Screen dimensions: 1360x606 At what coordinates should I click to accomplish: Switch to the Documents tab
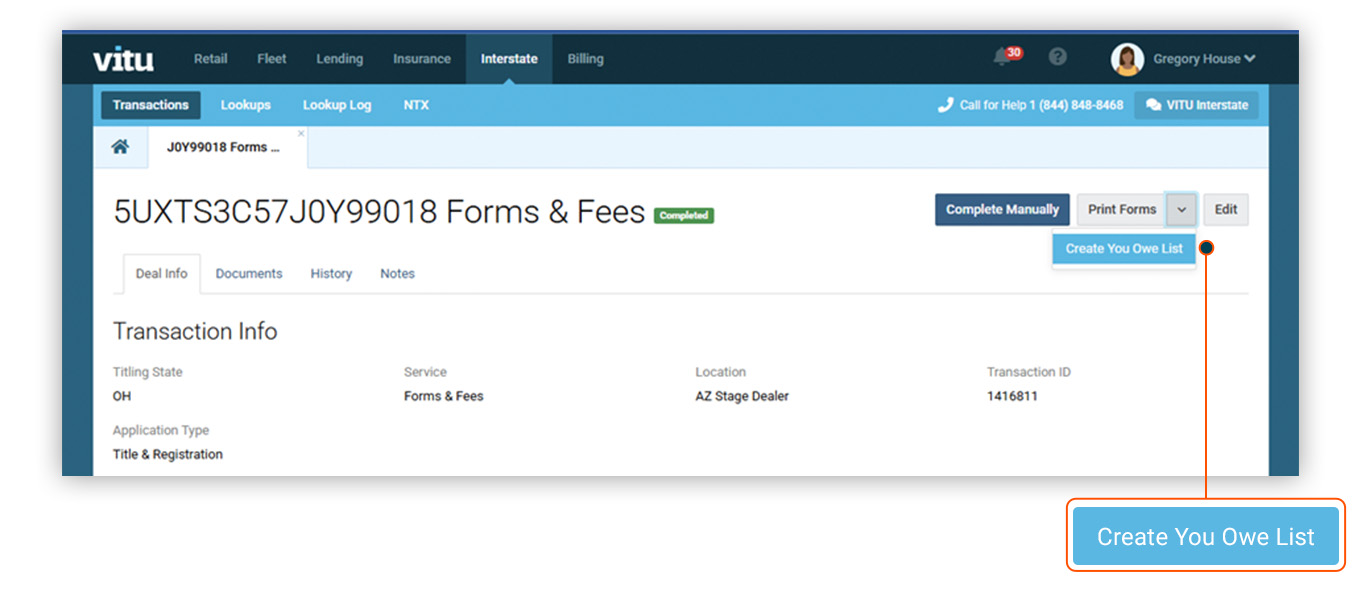pos(248,273)
